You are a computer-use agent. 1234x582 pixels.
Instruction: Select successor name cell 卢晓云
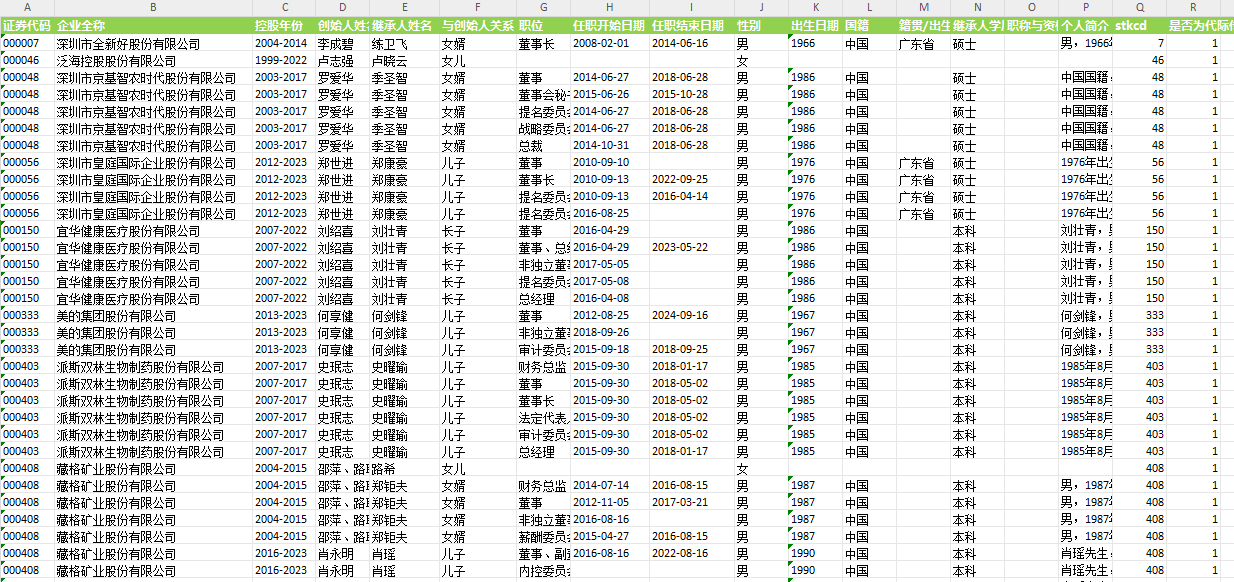pyautogui.click(x=404, y=61)
